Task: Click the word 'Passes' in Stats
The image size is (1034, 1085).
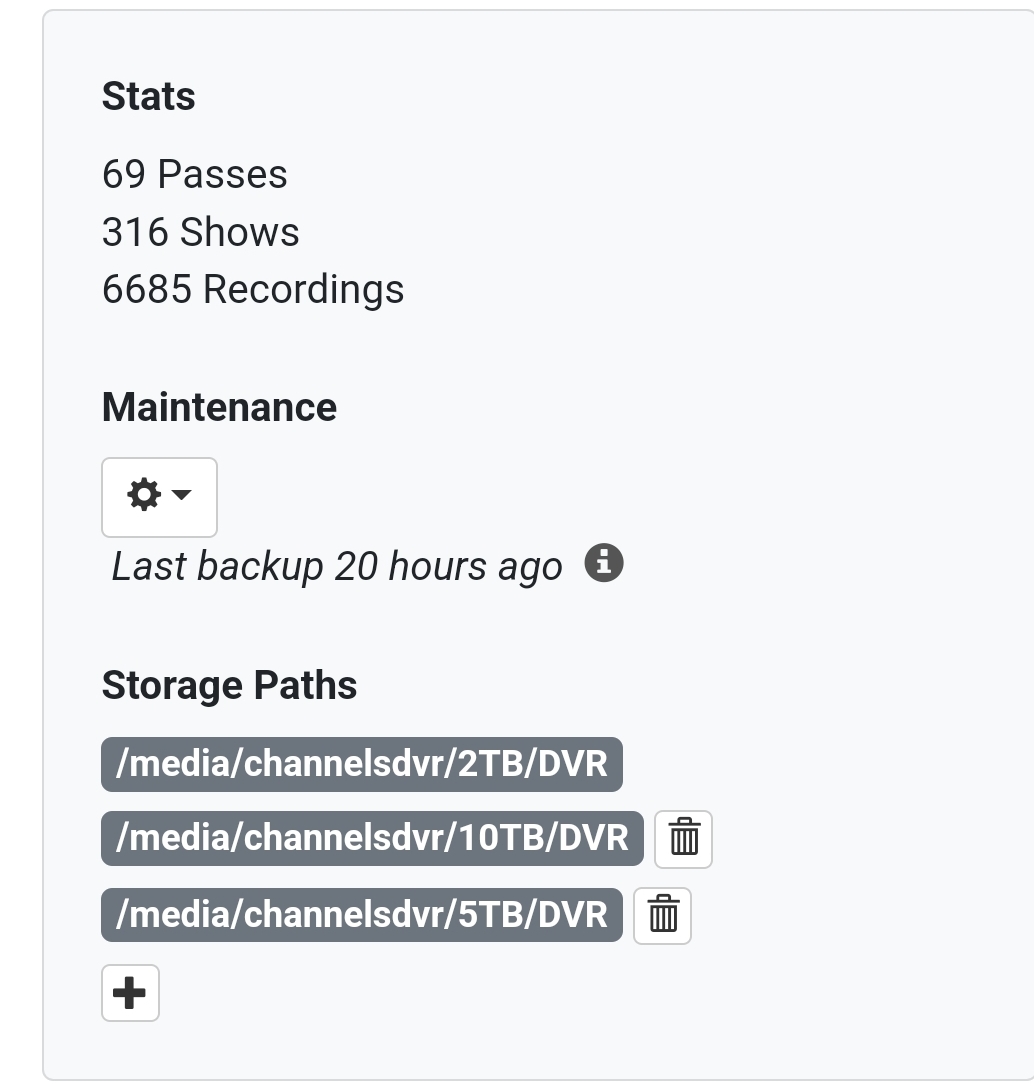Action: 222,175
